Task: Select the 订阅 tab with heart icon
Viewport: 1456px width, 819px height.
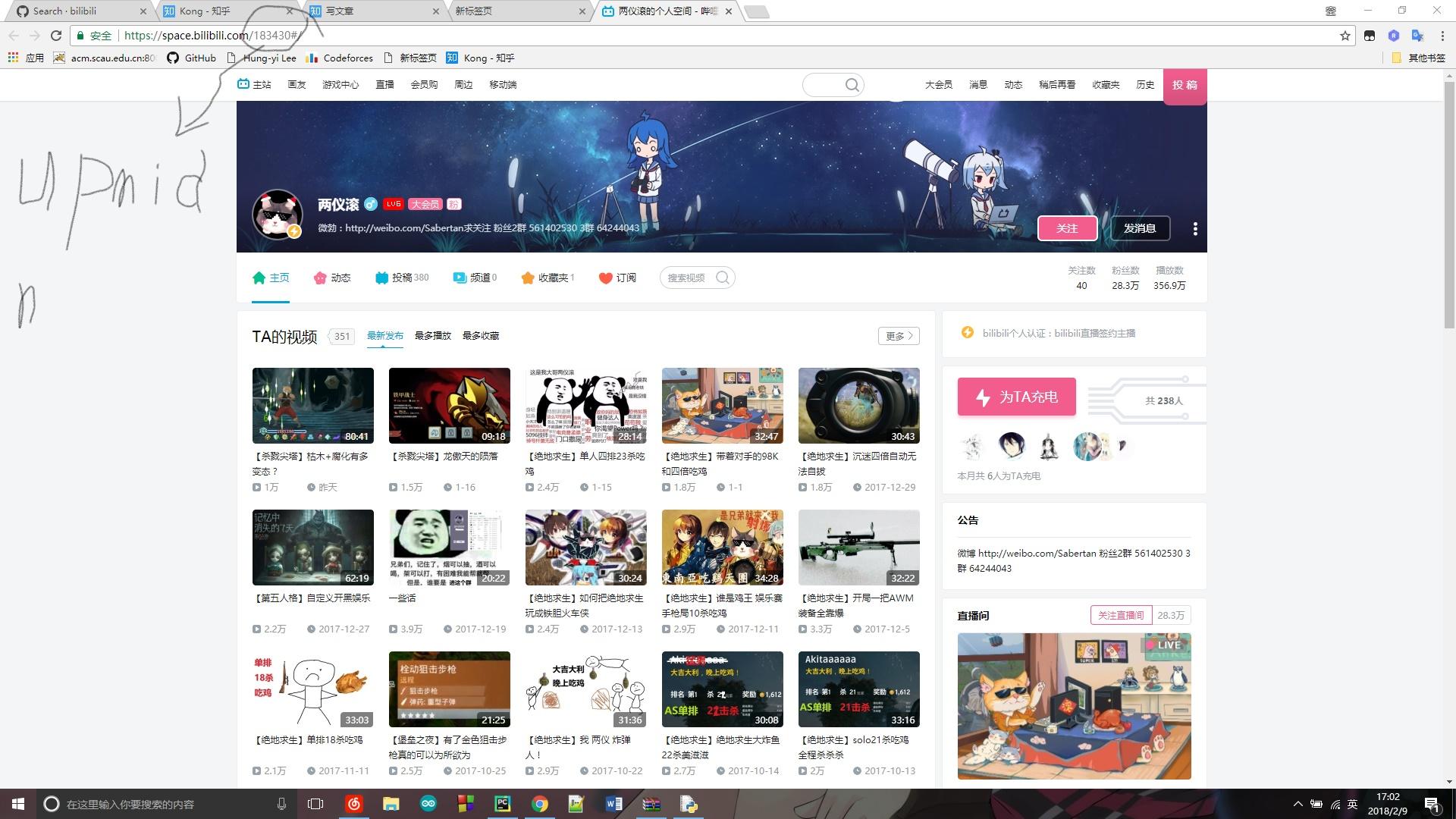Action: pos(617,278)
